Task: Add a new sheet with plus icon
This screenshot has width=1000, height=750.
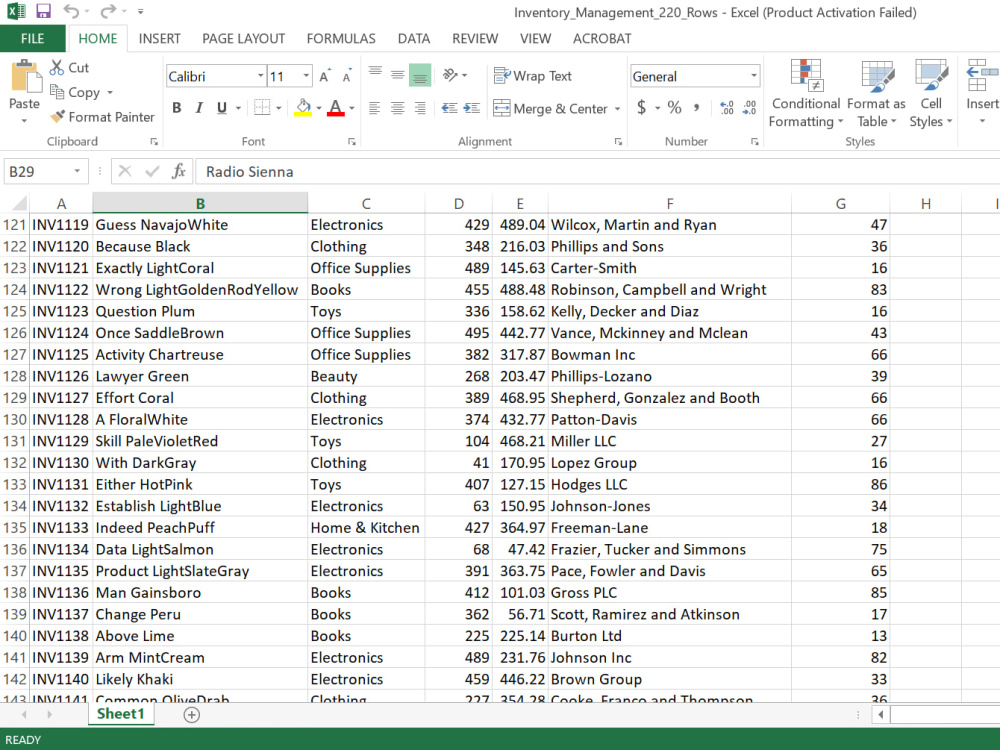Action: click(191, 715)
